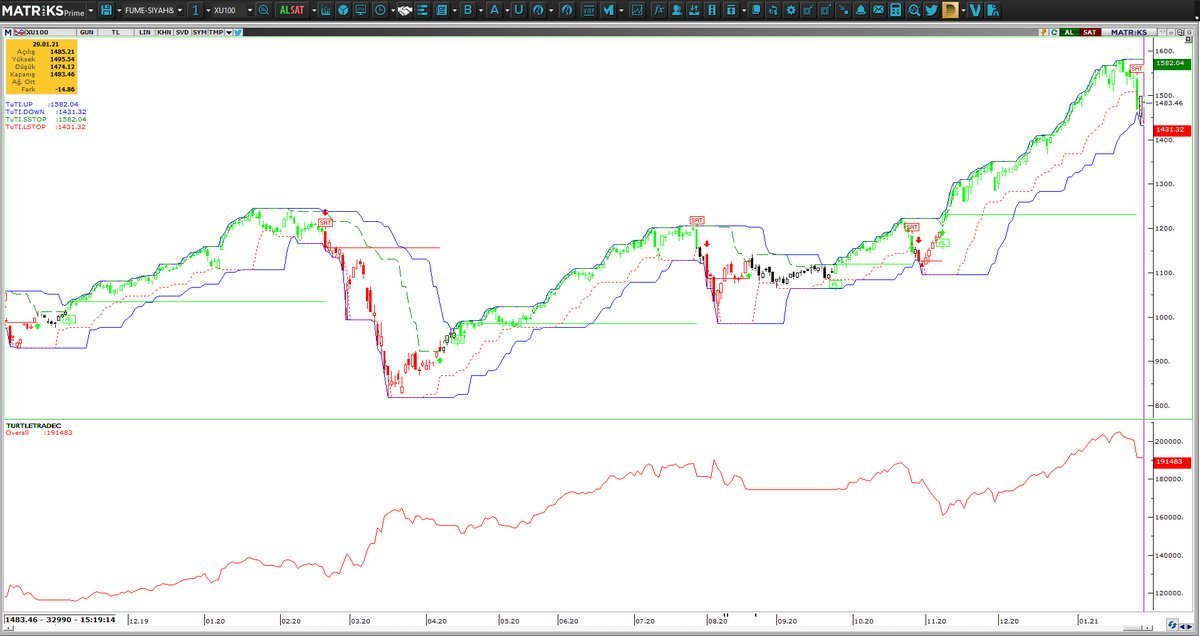The image size is (1200, 636).
Task: Click the yellow note page icon
Action: click(951, 10)
